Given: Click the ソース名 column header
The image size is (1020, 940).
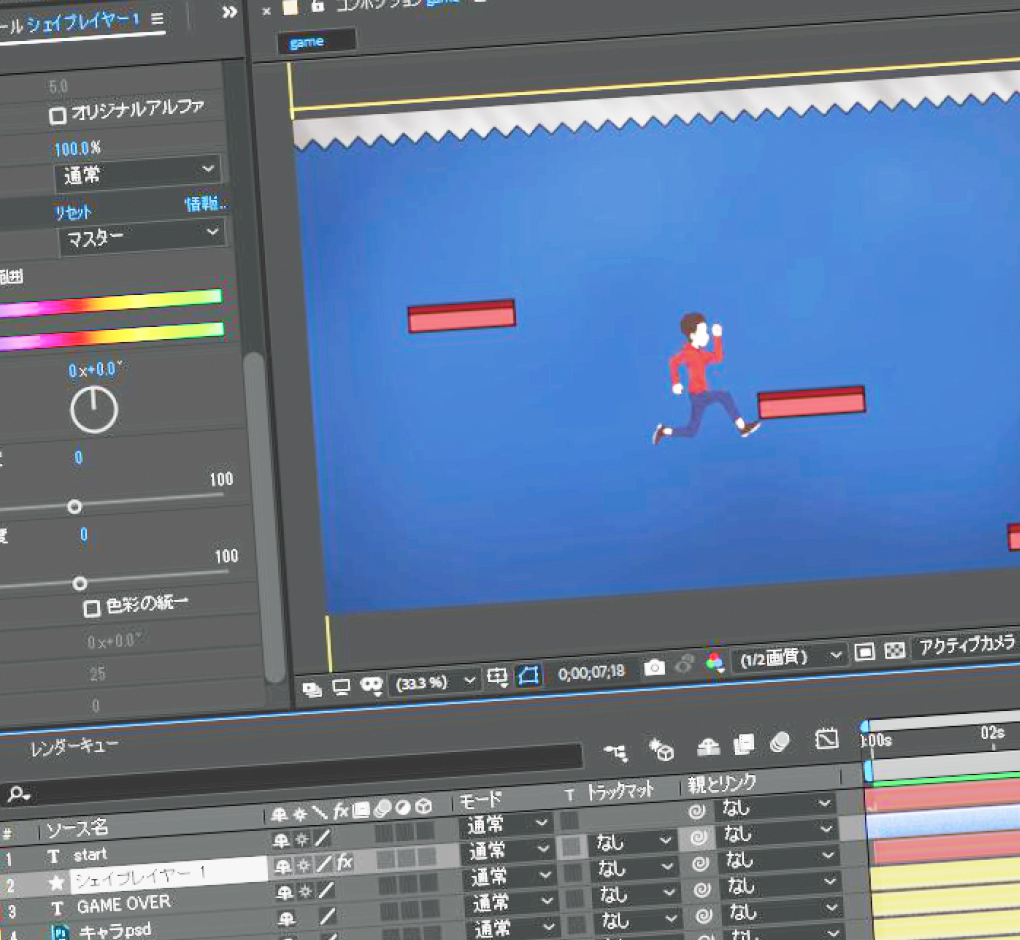Looking at the screenshot, I should pos(76,828).
